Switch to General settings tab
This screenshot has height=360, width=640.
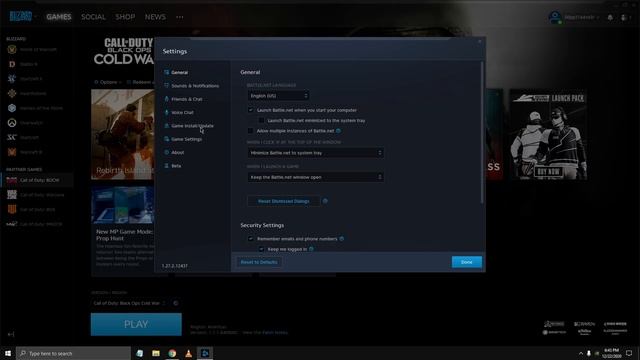tap(180, 73)
